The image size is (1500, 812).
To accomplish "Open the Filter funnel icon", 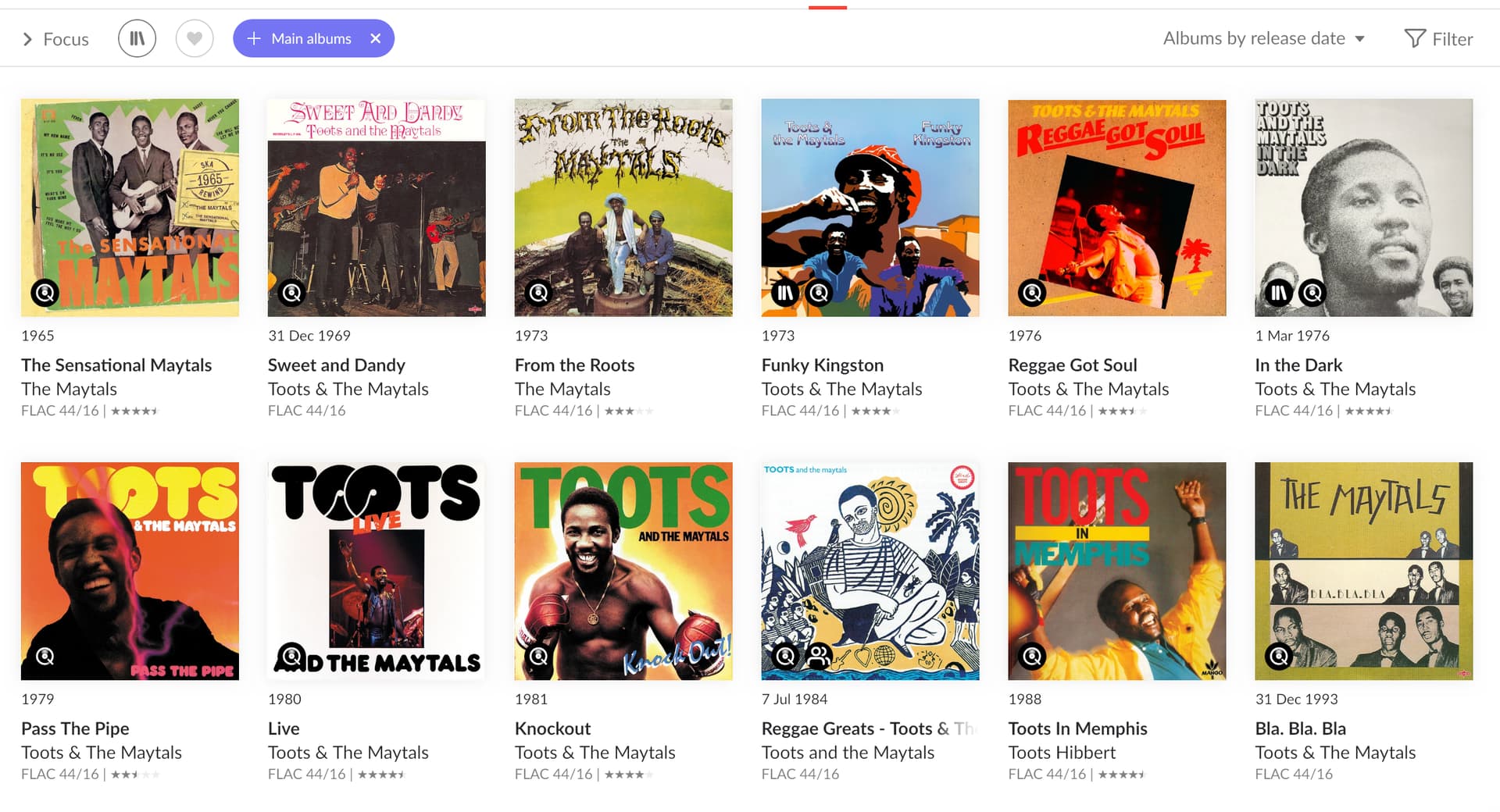I will [x=1415, y=38].
